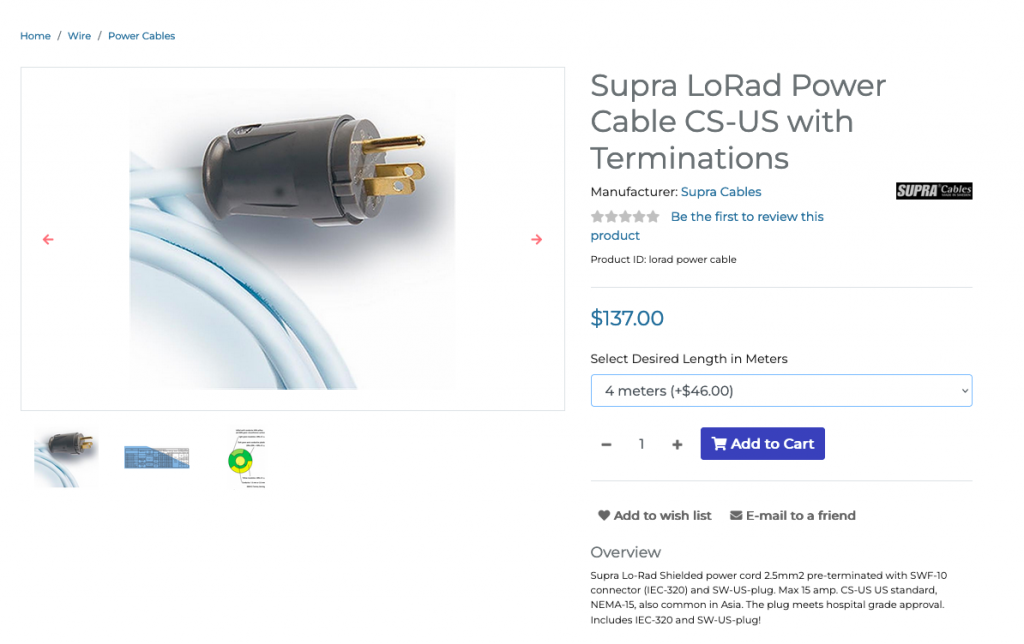
Task: Select the blue specifications table thumbnail
Action: [157, 458]
